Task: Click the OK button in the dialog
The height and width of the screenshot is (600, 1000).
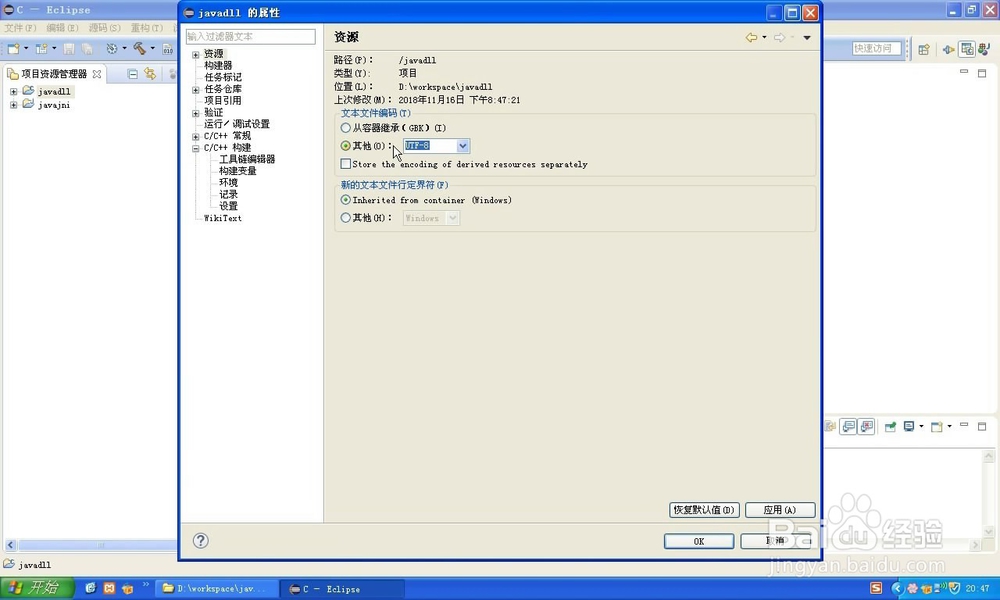Action: [698, 541]
